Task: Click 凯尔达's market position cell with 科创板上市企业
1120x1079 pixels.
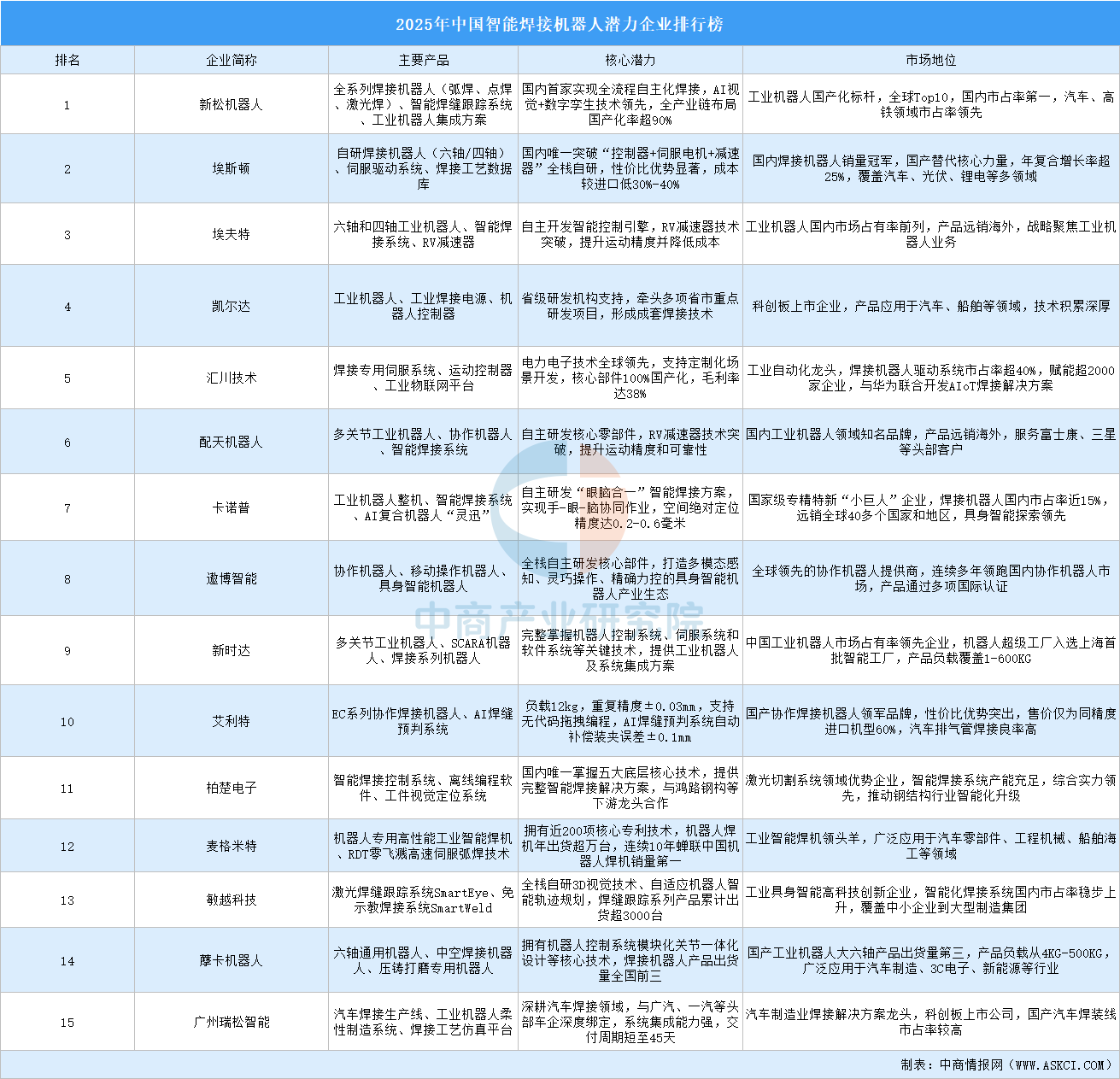Action: [x=931, y=306]
